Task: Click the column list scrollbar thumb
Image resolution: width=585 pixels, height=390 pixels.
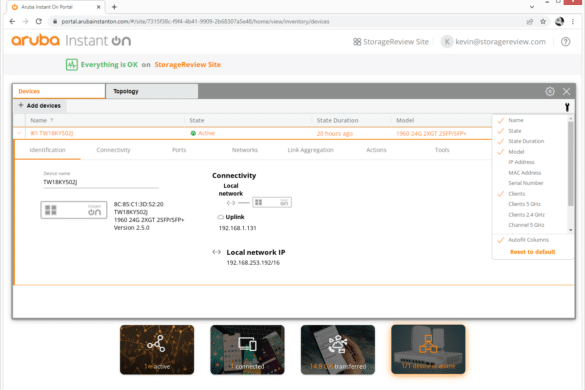Action: [x=570, y=163]
